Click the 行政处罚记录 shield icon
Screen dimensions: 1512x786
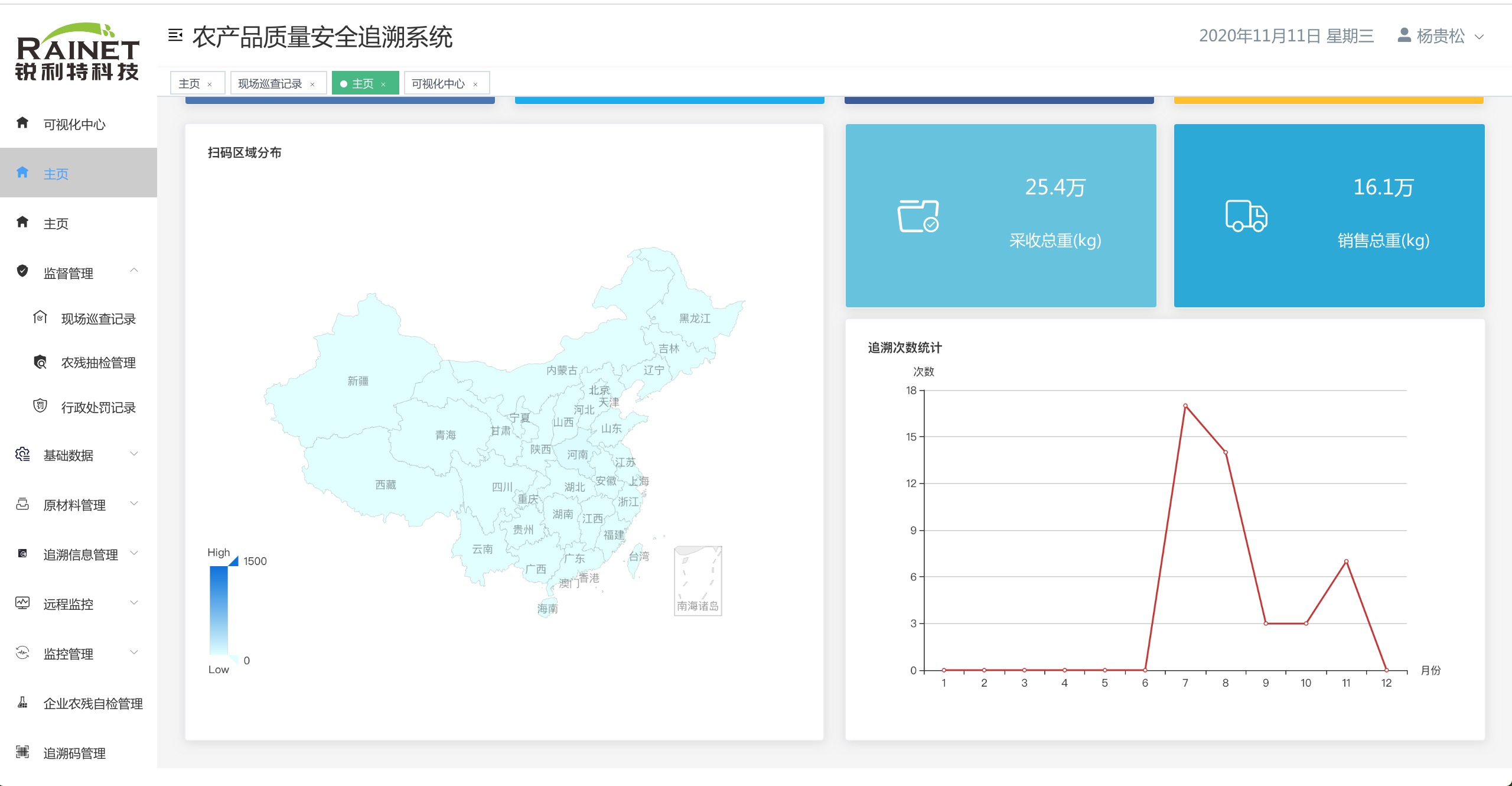point(40,406)
